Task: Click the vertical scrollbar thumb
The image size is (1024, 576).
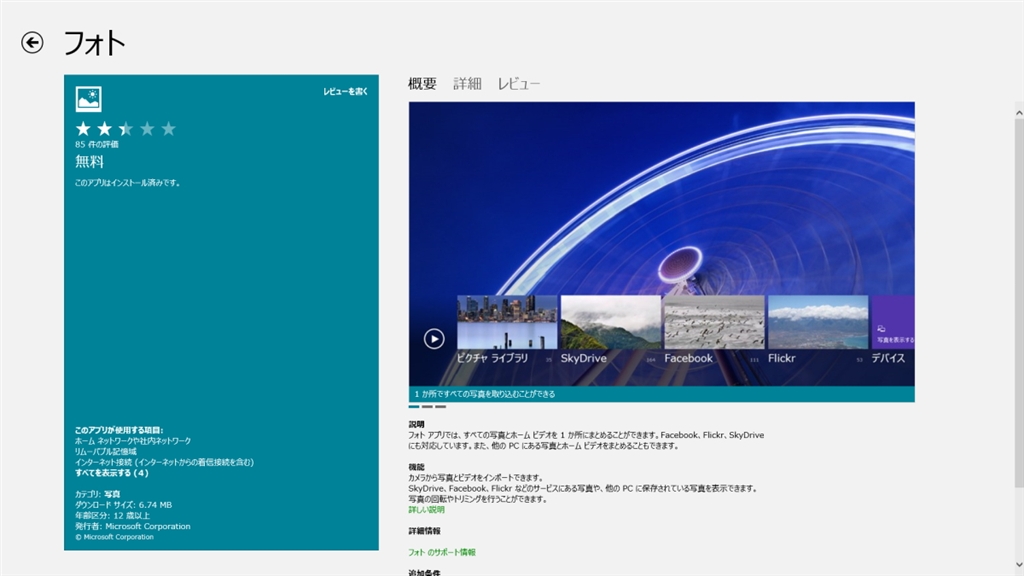Action: pos(1019,303)
